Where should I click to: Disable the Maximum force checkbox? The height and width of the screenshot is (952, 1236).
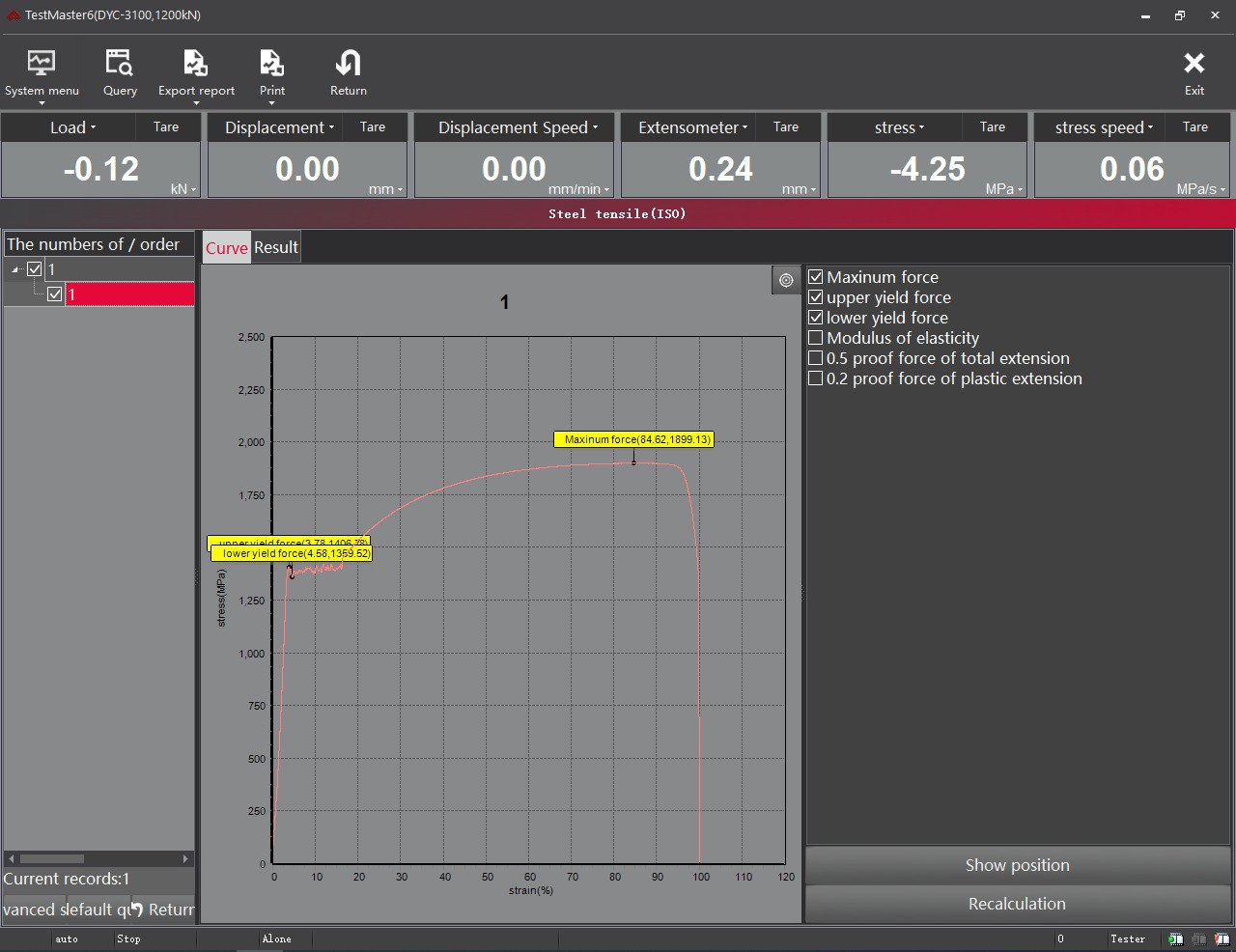(x=816, y=277)
